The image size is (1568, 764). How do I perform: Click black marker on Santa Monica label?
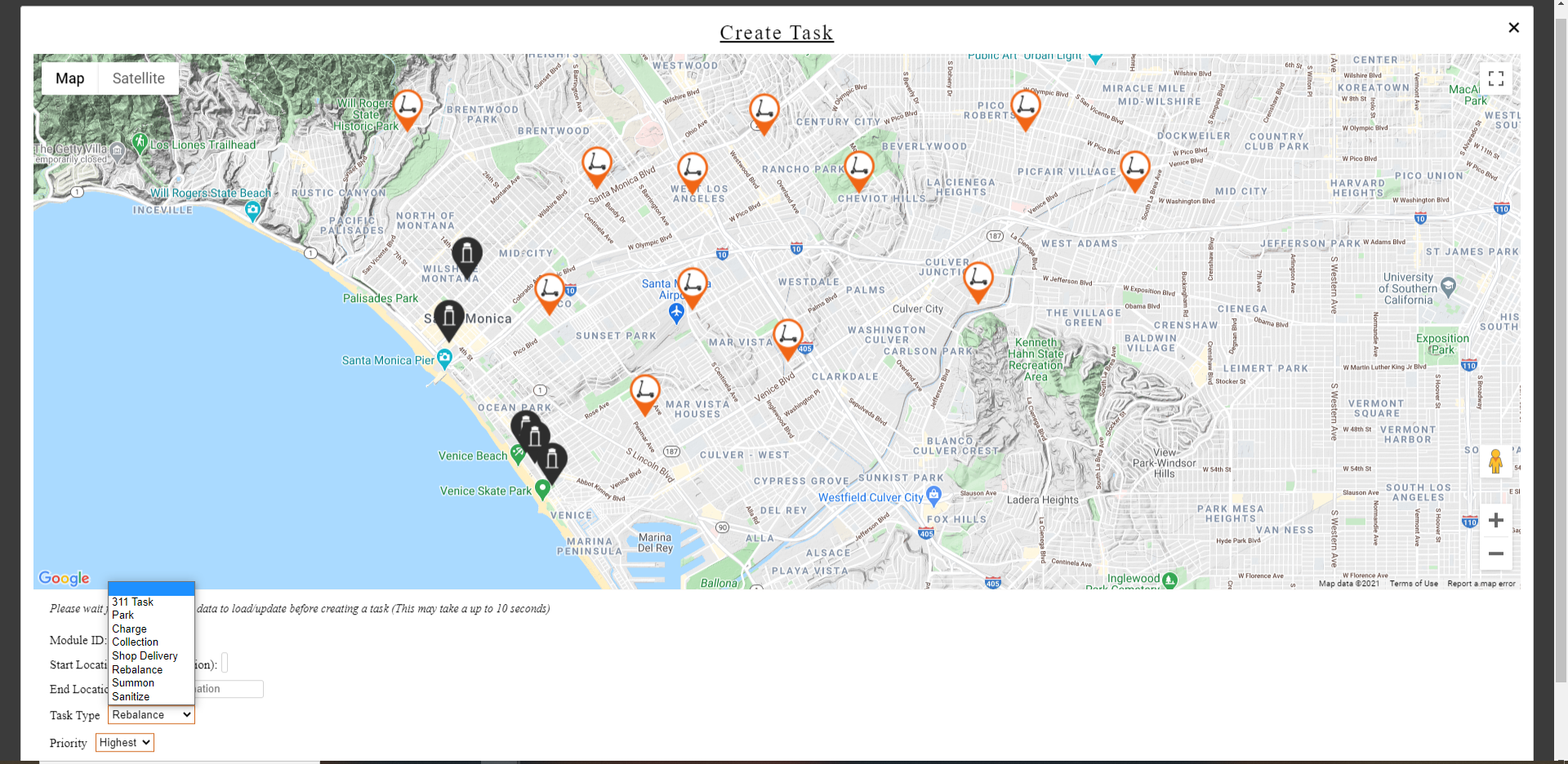(448, 320)
